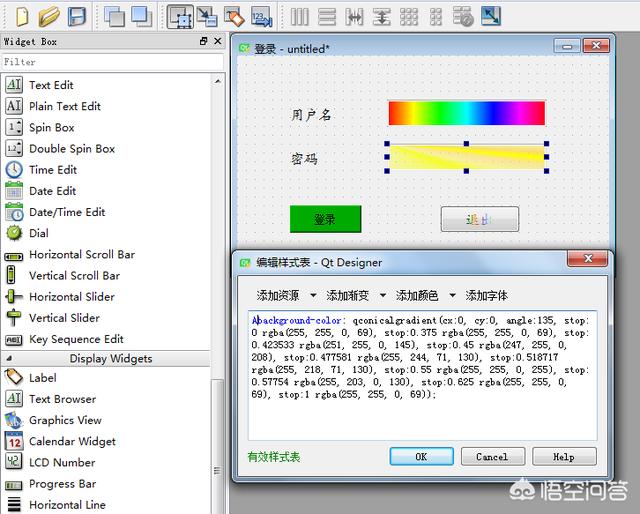Select Edit Tab Order mode icon
The height and width of the screenshot is (514, 640).
261,17
